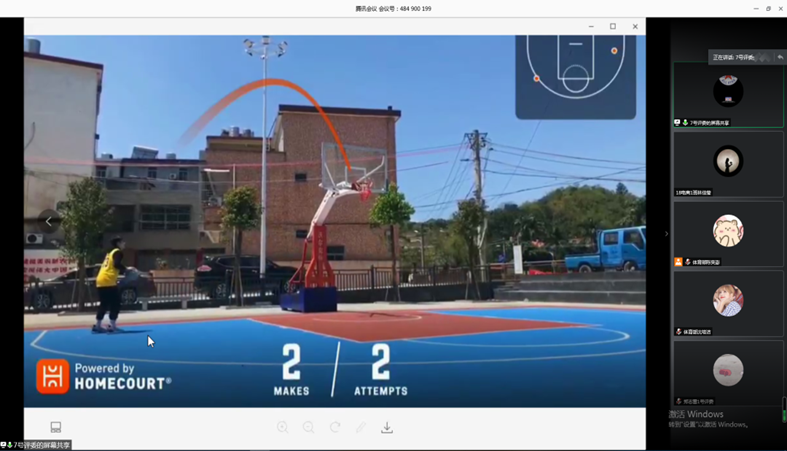
Task: Select the second participant tile with silhouette avatar
Action: tap(728, 163)
